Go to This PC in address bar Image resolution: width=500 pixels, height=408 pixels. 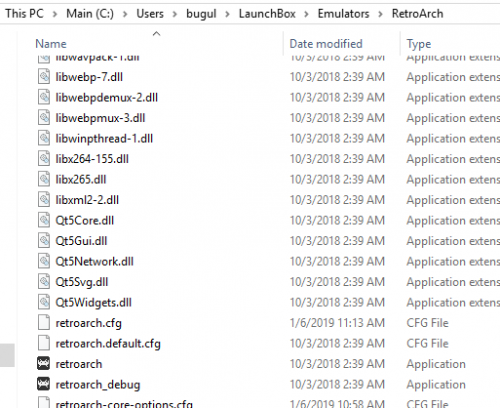24,14
